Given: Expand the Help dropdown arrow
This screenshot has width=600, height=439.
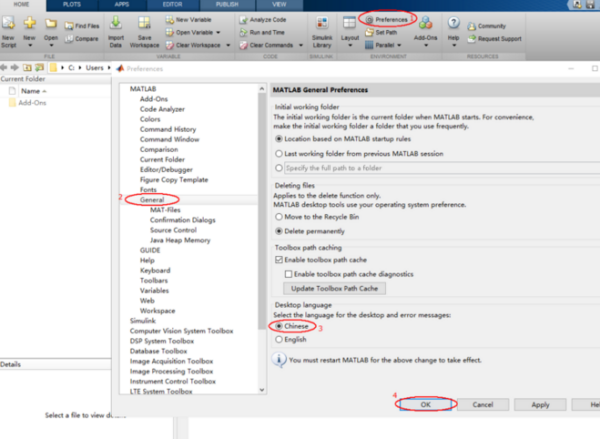Looking at the screenshot, I should [454, 46].
